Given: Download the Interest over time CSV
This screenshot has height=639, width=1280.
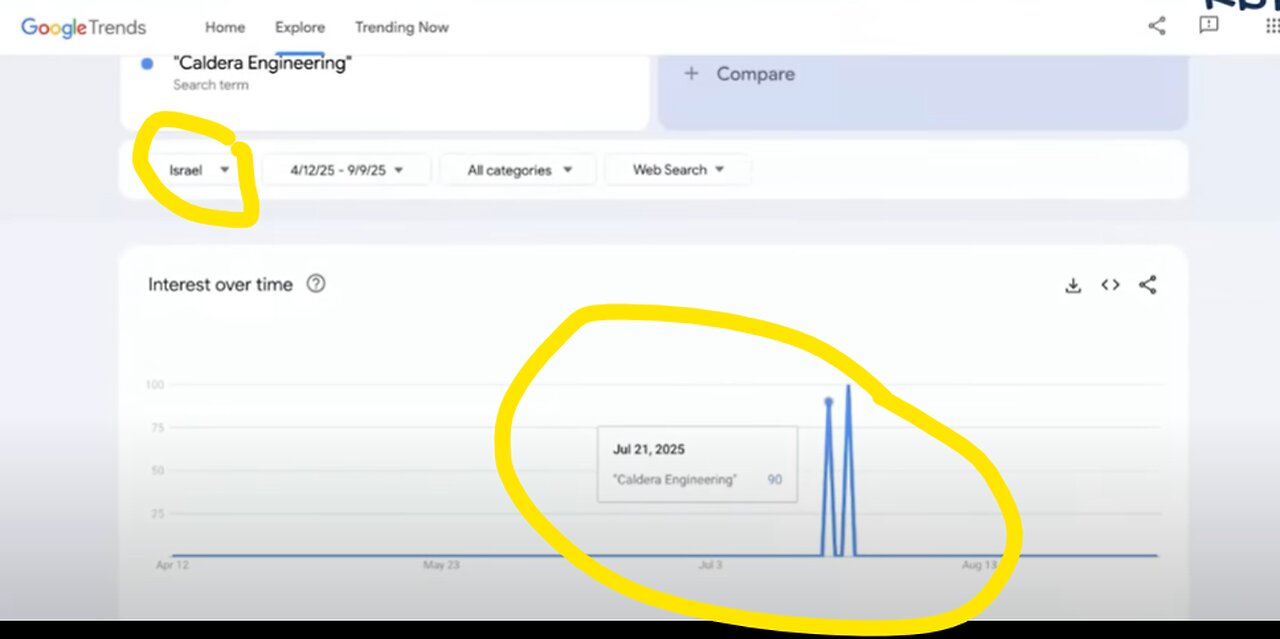Looking at the screenshot, I should tap(1073, 285).
